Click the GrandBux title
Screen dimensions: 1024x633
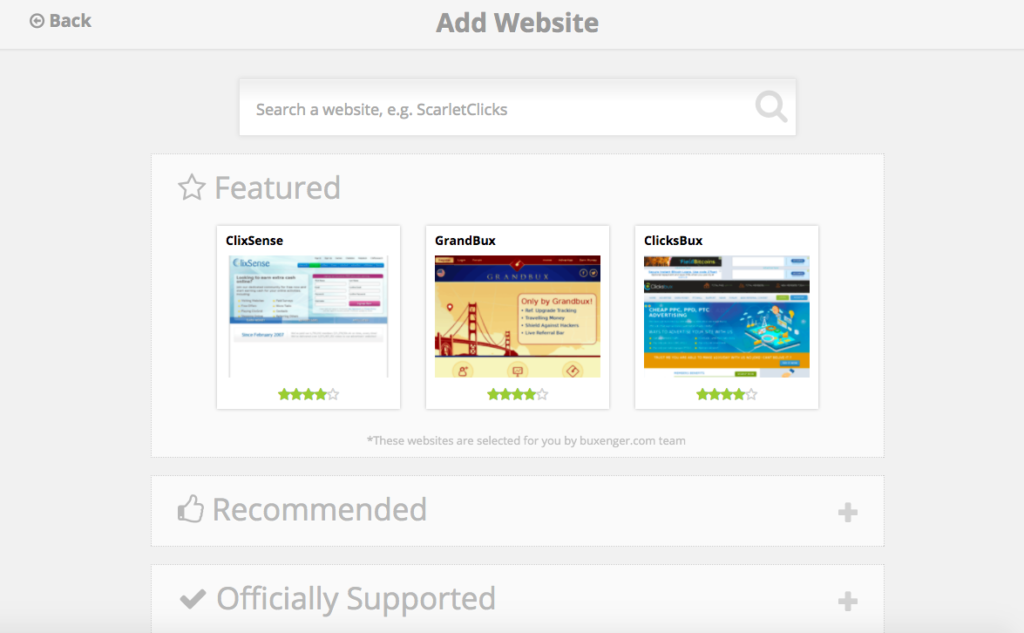465,240
